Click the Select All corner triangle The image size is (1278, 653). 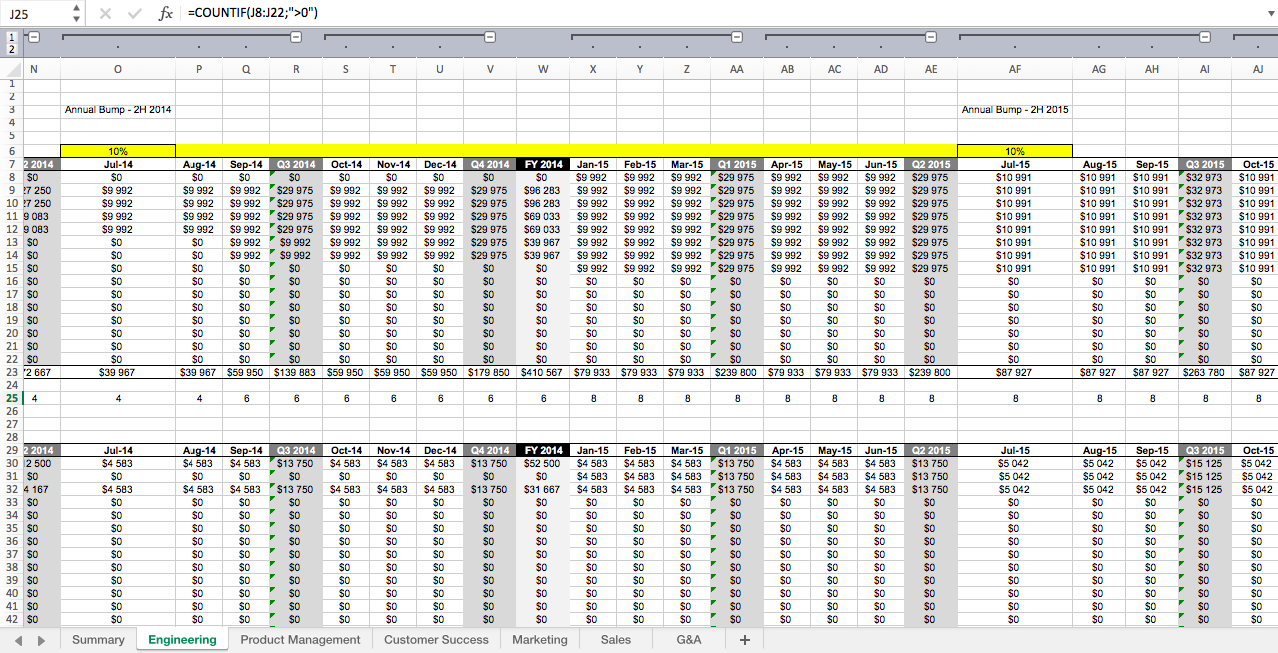coord(12,69)
